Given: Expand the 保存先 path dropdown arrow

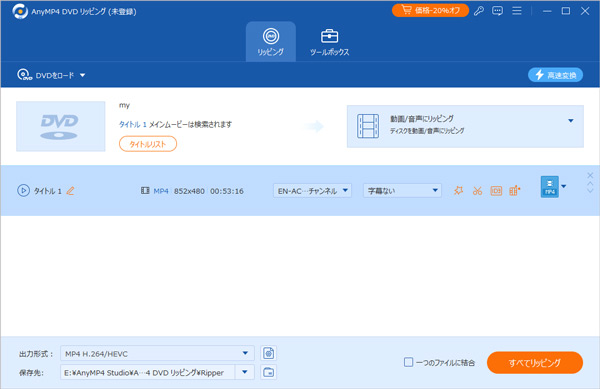Looking at the screenshot, I should pyautogui.click(x=245, y=372).
